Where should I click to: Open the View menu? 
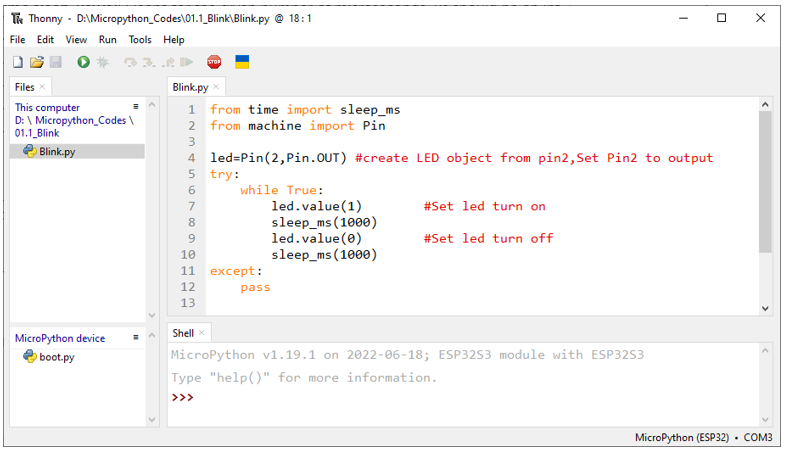point(76,40)
